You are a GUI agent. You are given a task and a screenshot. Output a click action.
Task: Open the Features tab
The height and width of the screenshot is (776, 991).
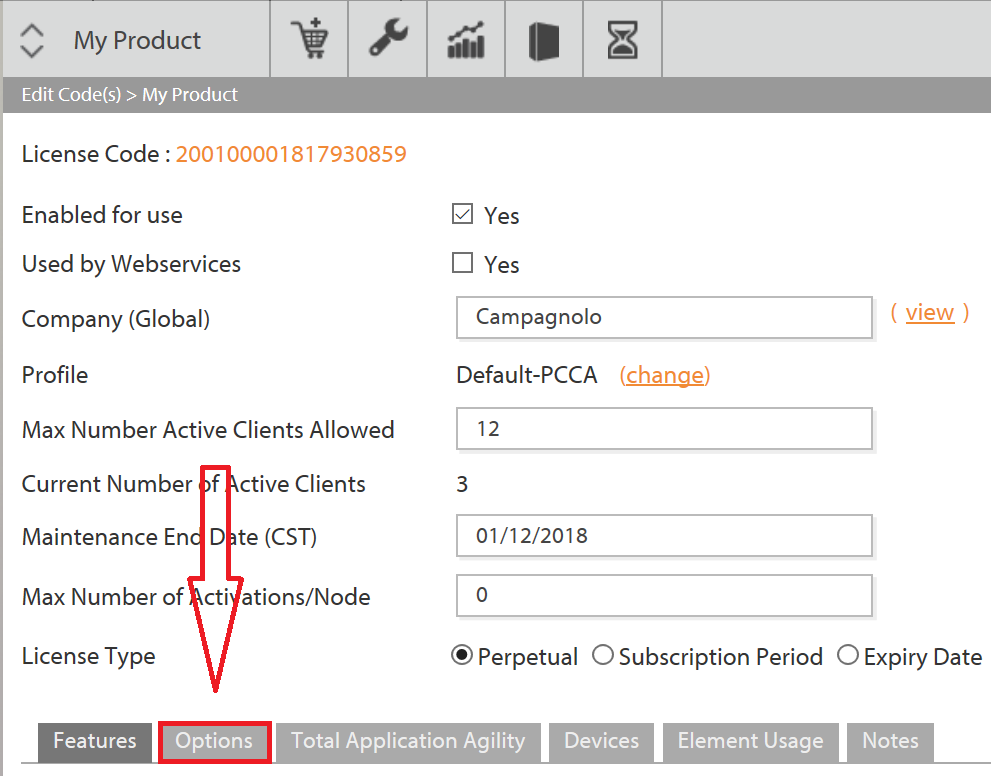click(94, 741)
